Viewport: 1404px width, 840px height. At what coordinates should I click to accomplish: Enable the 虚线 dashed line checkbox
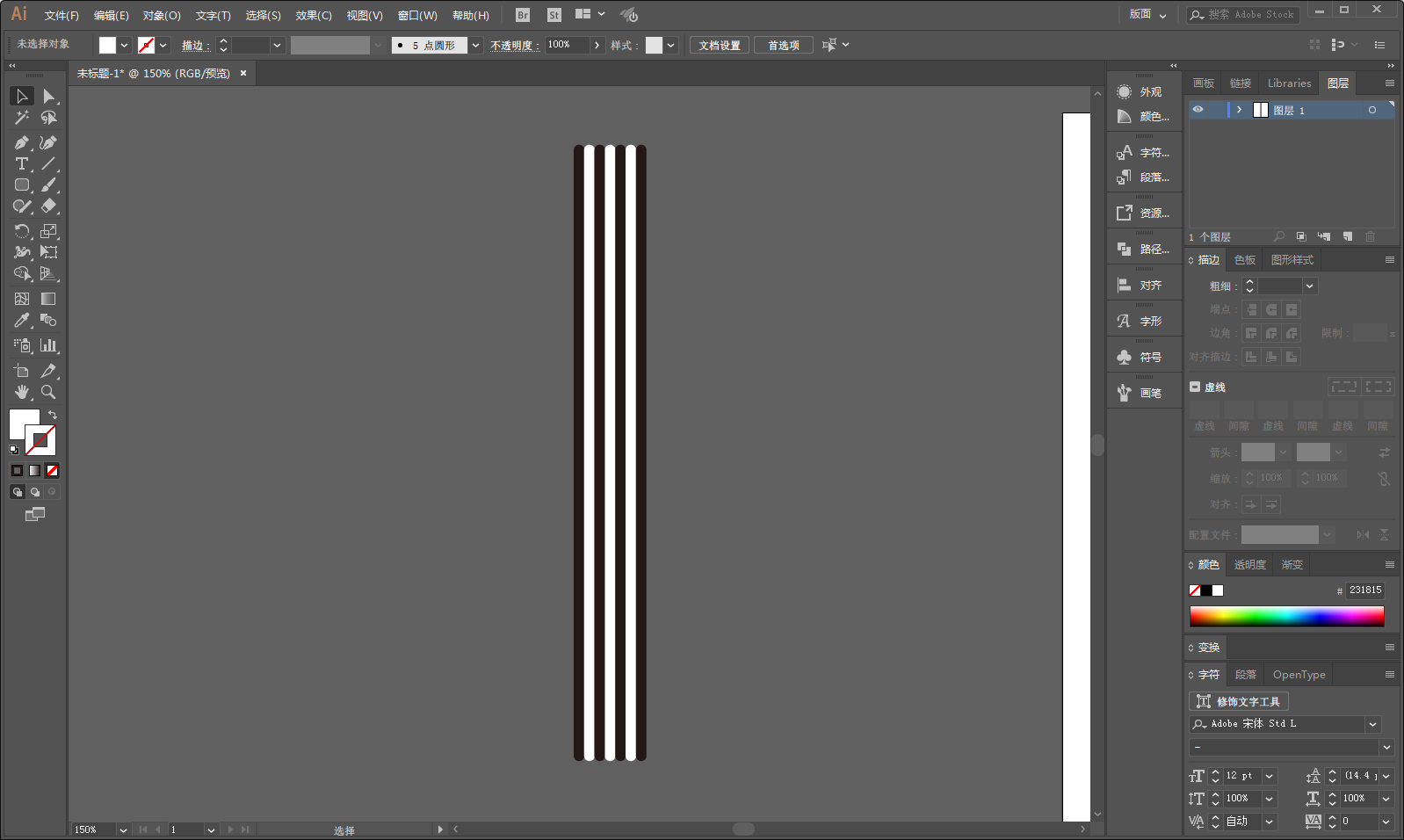[x=1195, y=387]
